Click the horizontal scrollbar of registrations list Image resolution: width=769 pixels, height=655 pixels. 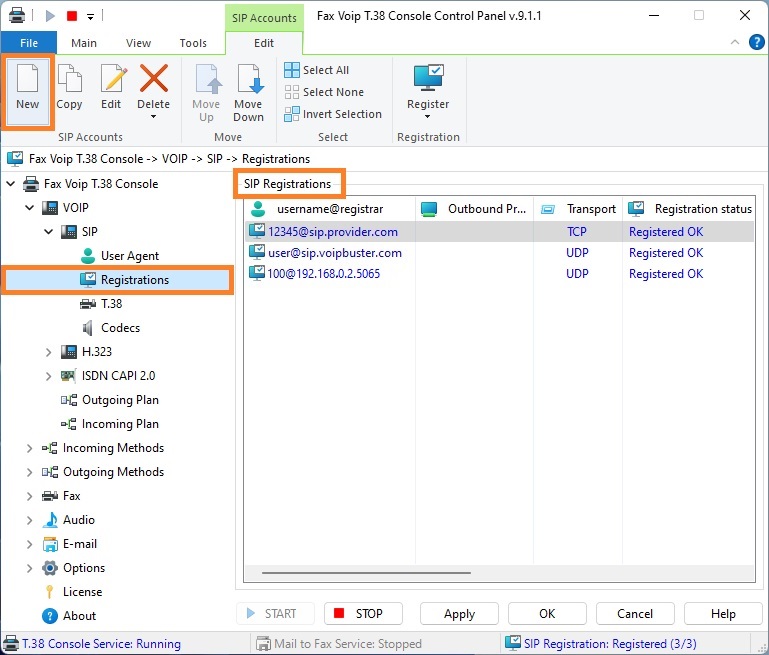click(x=366, y=573)
